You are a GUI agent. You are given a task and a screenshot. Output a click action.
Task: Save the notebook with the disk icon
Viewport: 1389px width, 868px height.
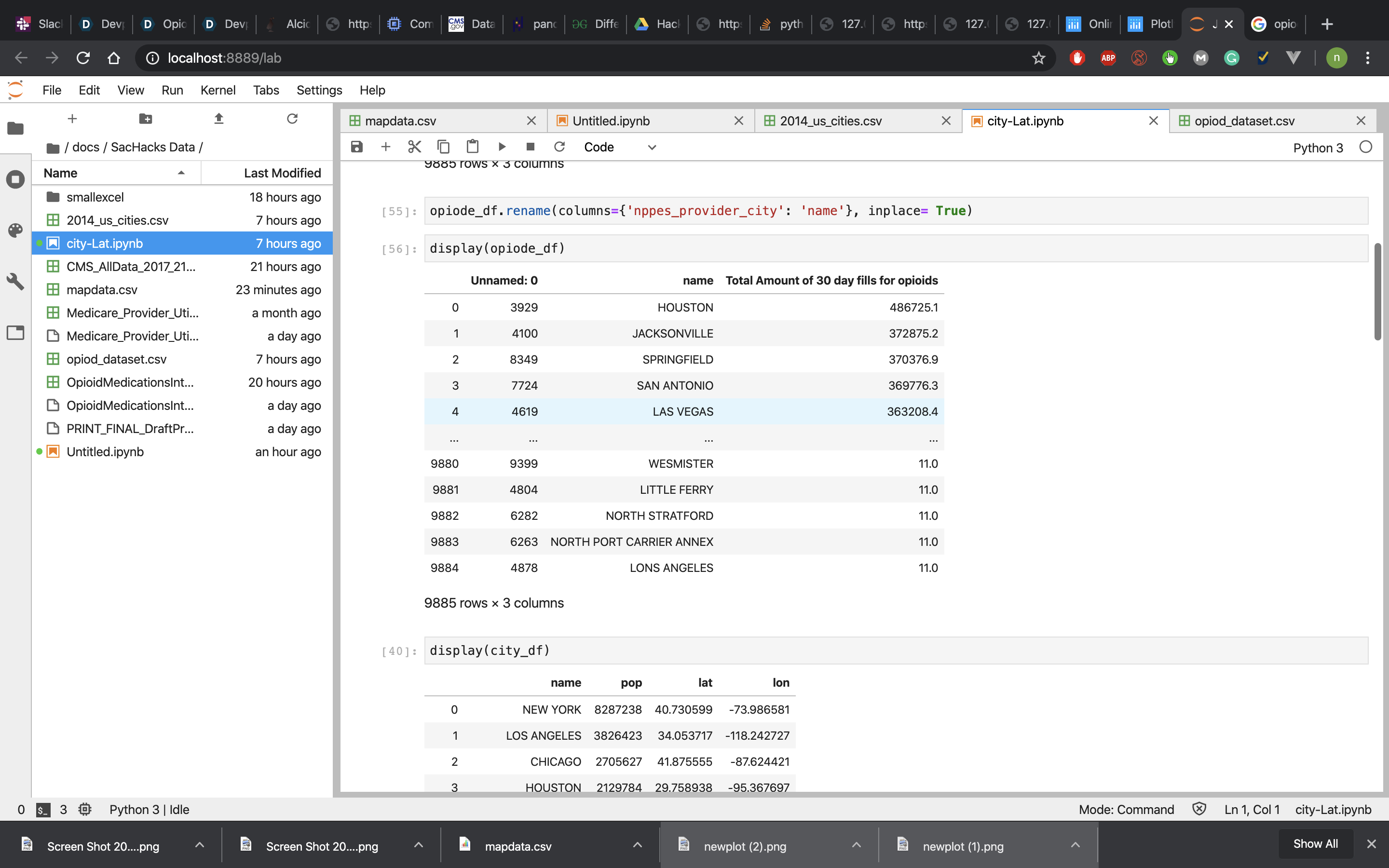pyautogui.click(x=356, y=147)
